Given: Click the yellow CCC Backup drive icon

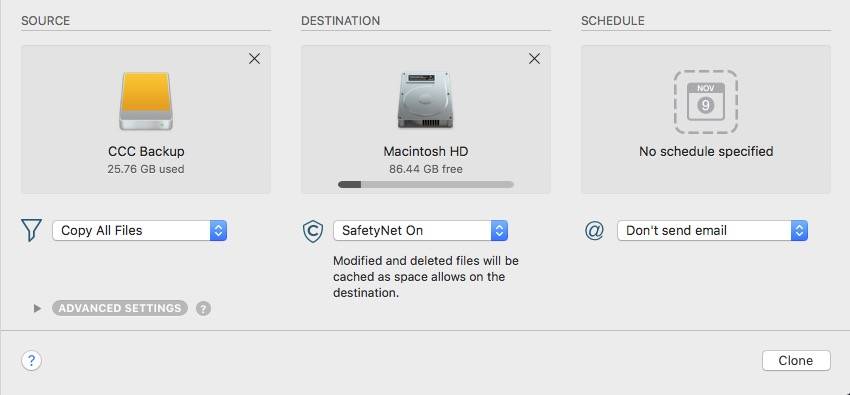Looking at the screenshot, I should coord(146,101).
